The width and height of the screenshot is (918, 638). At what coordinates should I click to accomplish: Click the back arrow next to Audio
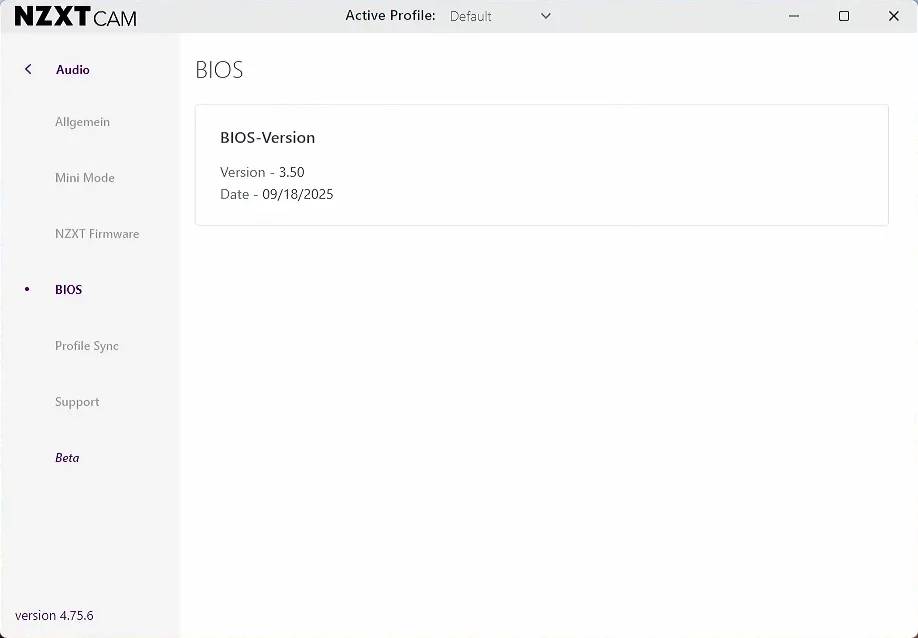28,69
